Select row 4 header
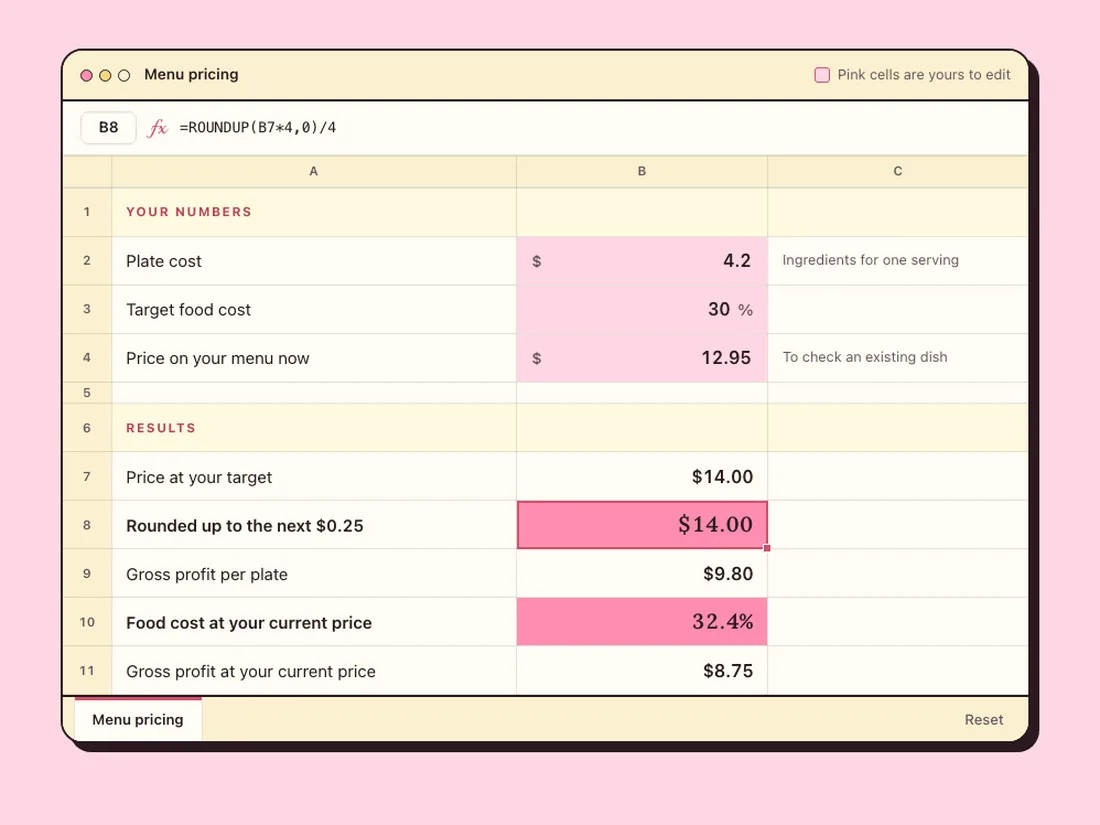Viewport: 1100px width, 825px height. pyautogui.click(x=87, y=358)
